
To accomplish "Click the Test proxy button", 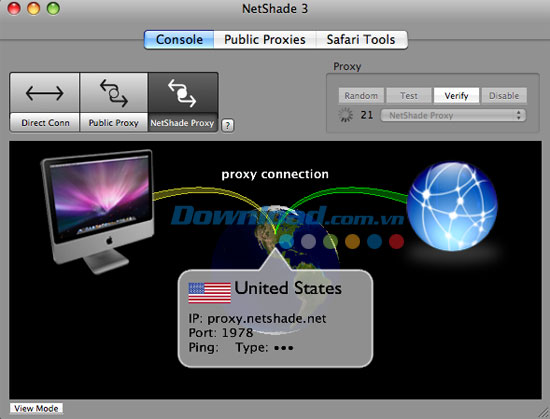I will [409, 96].
